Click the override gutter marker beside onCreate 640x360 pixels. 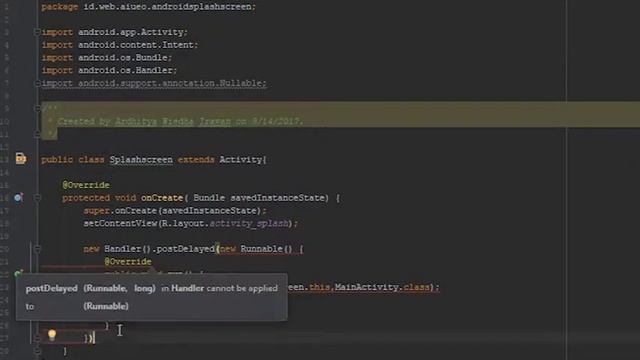point(18,198)
